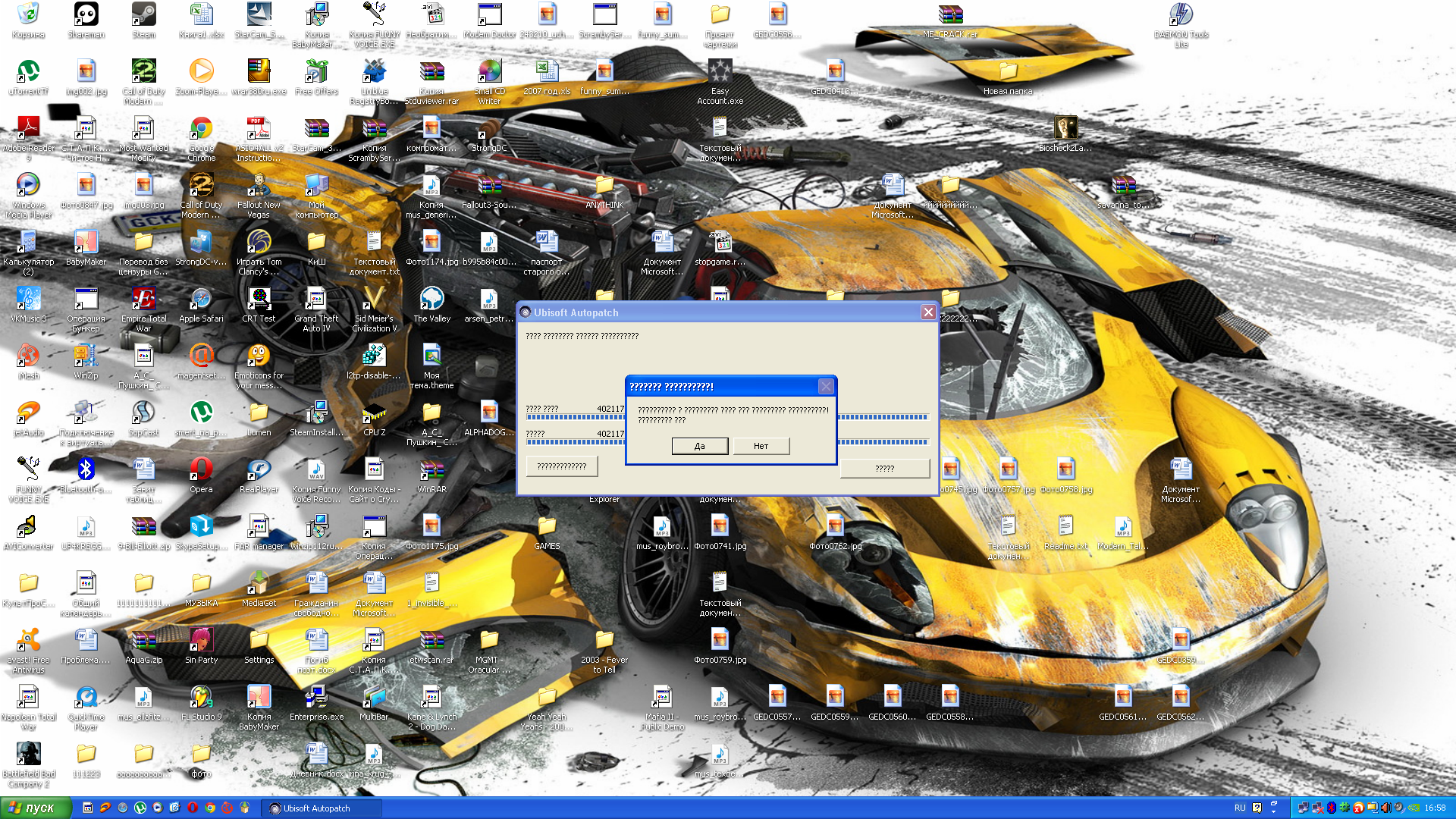Click the Нет (No) button
Screen dimensions: 1456x819
(x=761, y=446)
